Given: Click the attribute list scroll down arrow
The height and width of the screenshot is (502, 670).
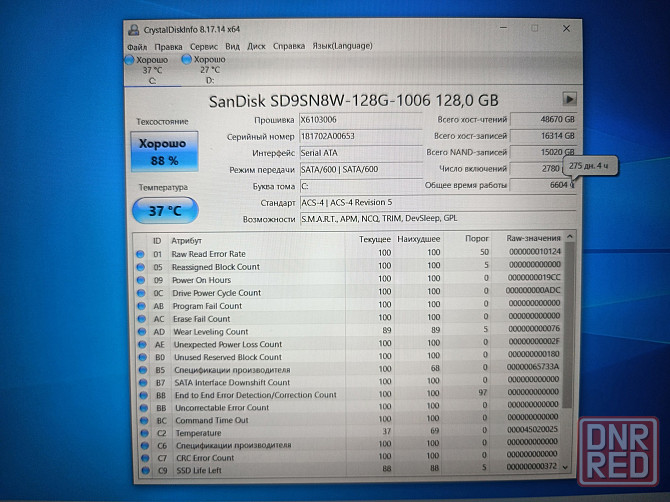Looking at the screenshot, I should (x=566, y=467).
